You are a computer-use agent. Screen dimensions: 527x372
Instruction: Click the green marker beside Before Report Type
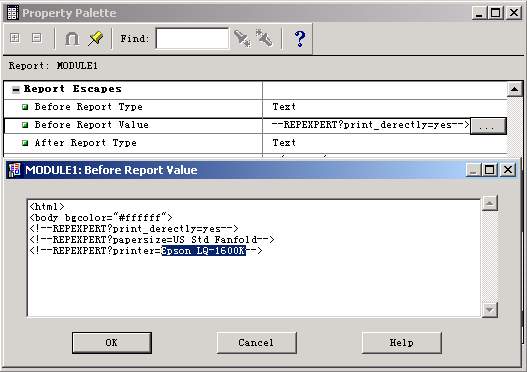(x=25, y=107)
